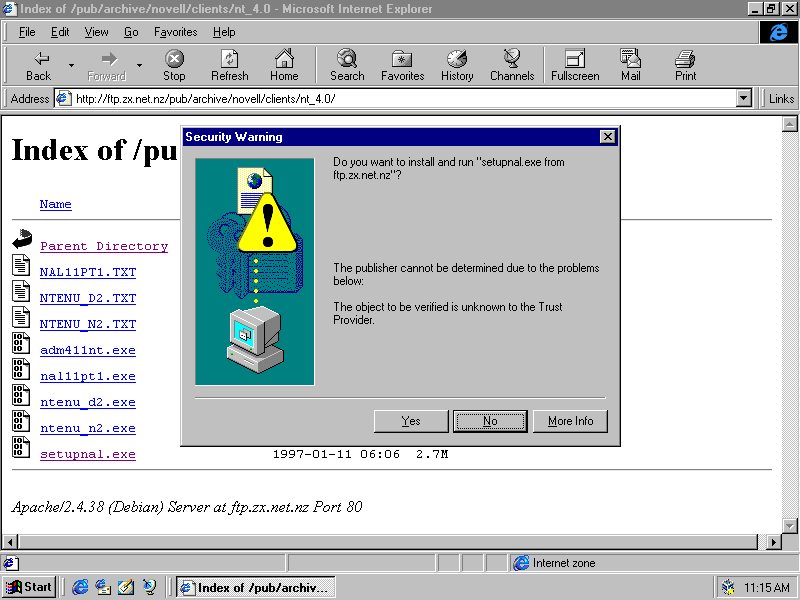Download nal11pt1.exe
The height and width of the screenshot is (600, 800).
[x=88, y=376]
